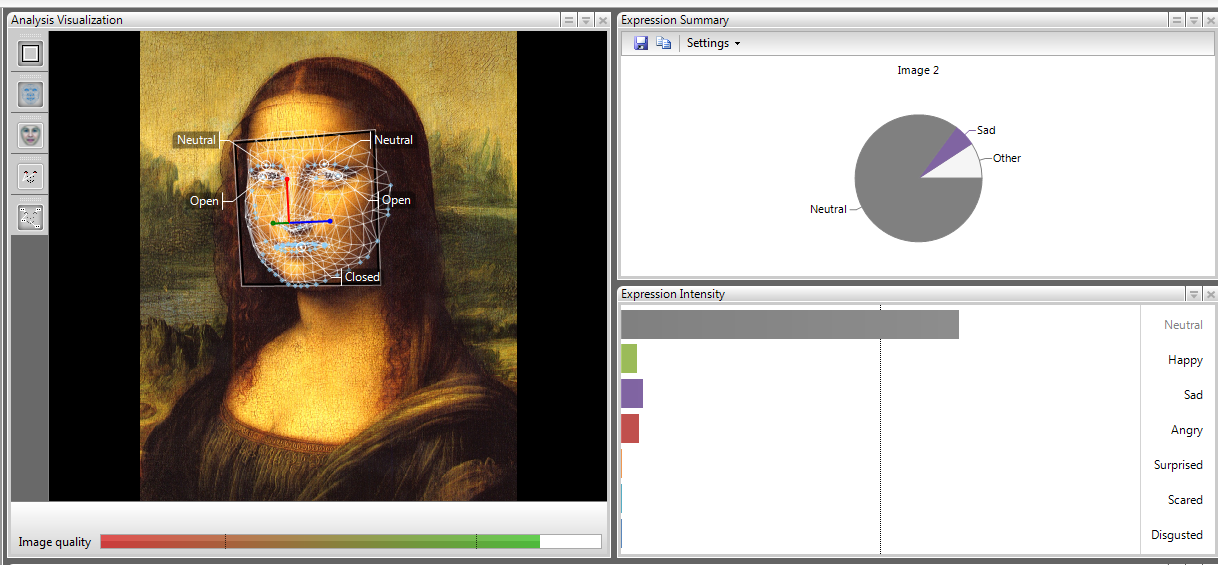Toggle the face bounding box display icon
The height and width of the screenshot is (565, 1218).
(31, 54)
